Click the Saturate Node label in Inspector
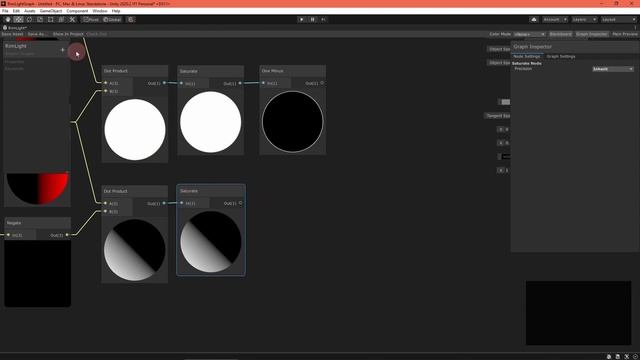This screenshot has width=640, height=360. point(527,64)
